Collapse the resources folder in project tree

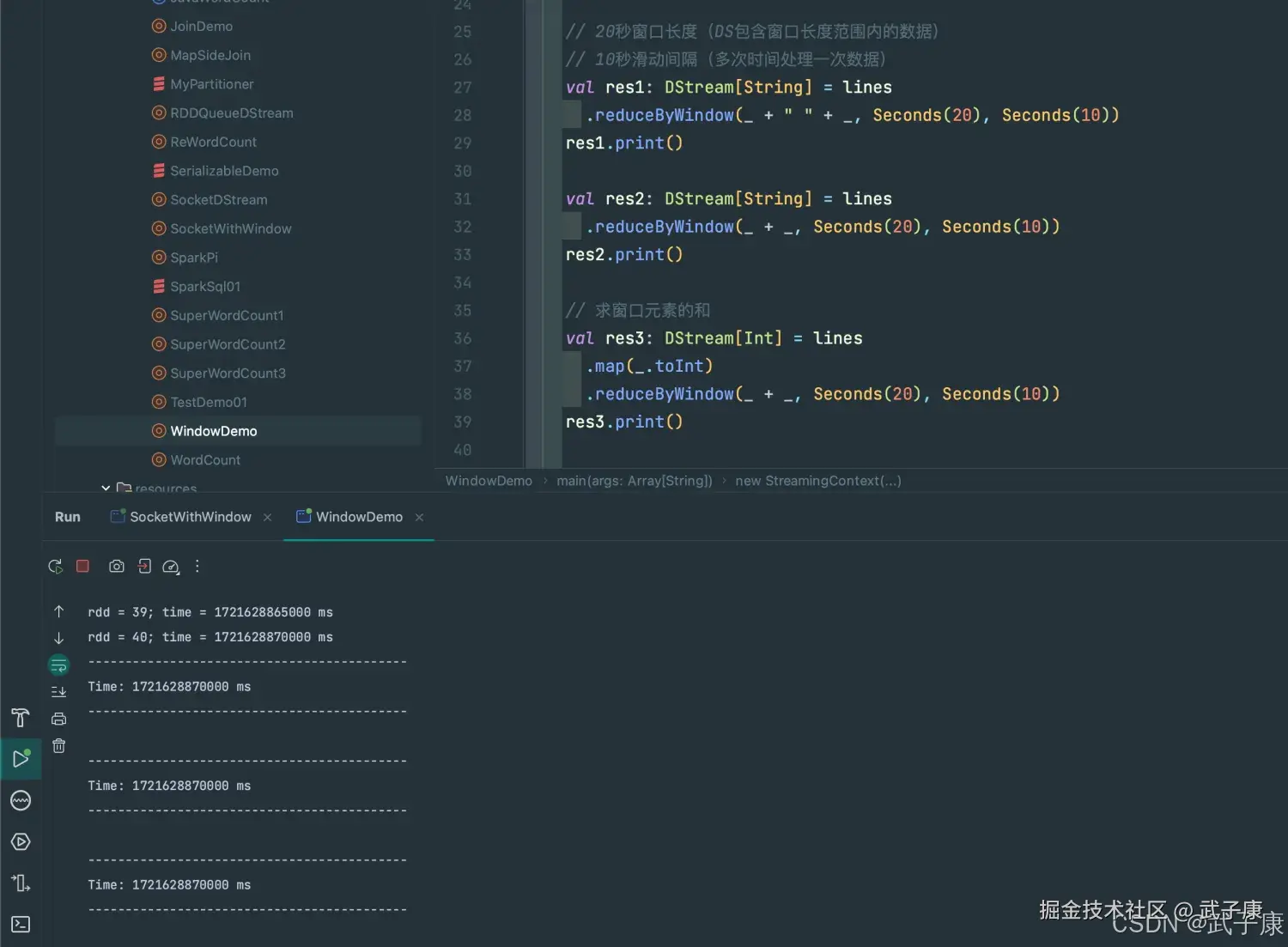pos(106,488)
